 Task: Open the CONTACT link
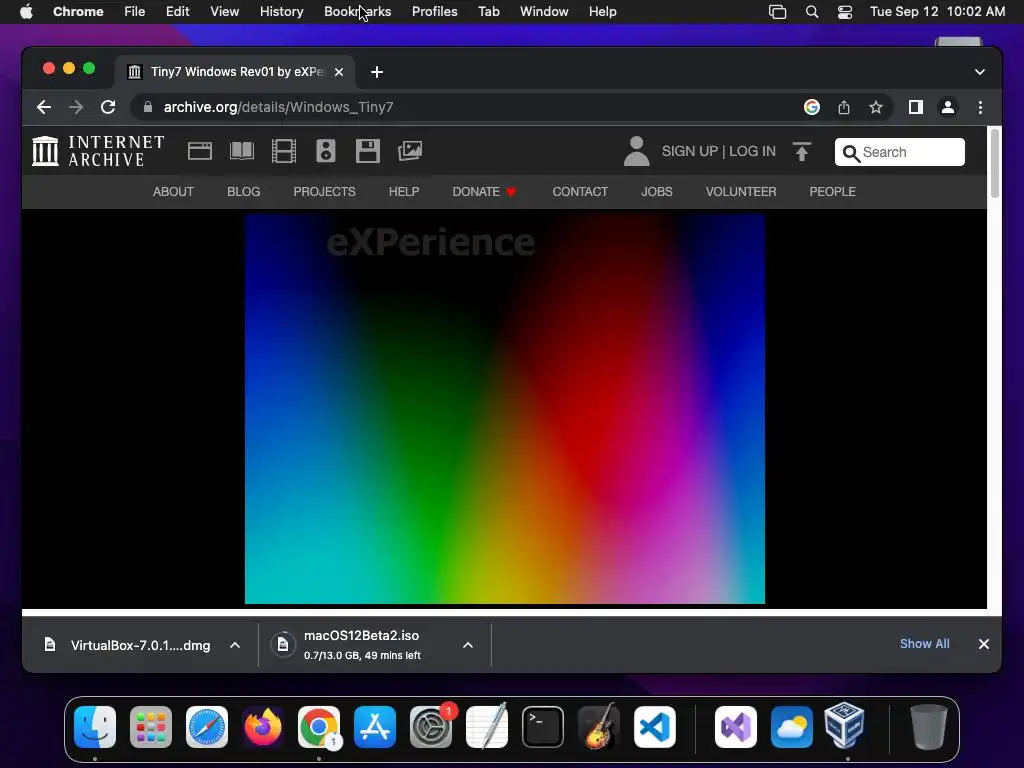pos(580,192)
